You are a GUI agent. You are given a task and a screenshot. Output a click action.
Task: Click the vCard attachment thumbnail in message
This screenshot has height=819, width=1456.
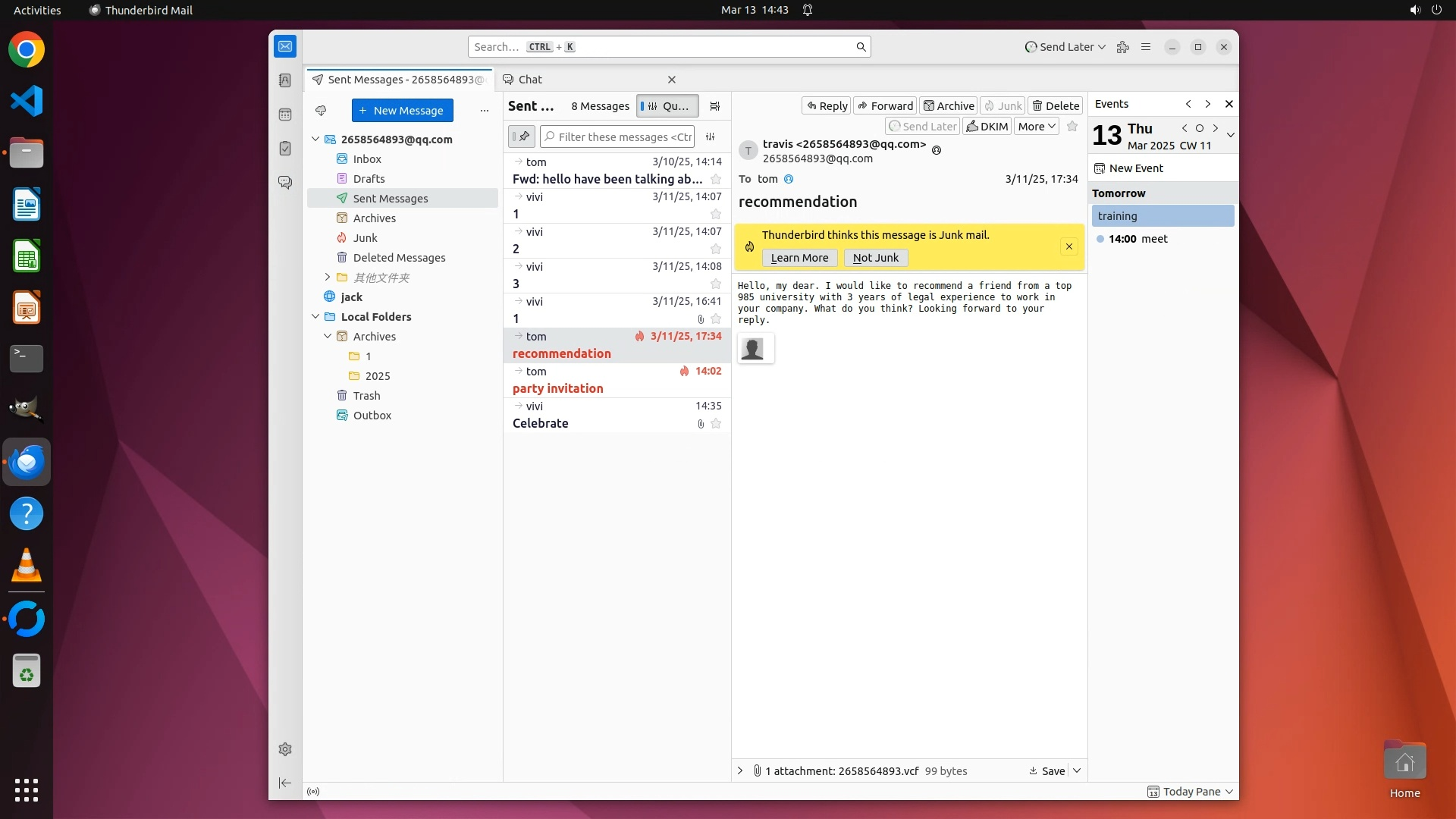[x=754, y=349]
